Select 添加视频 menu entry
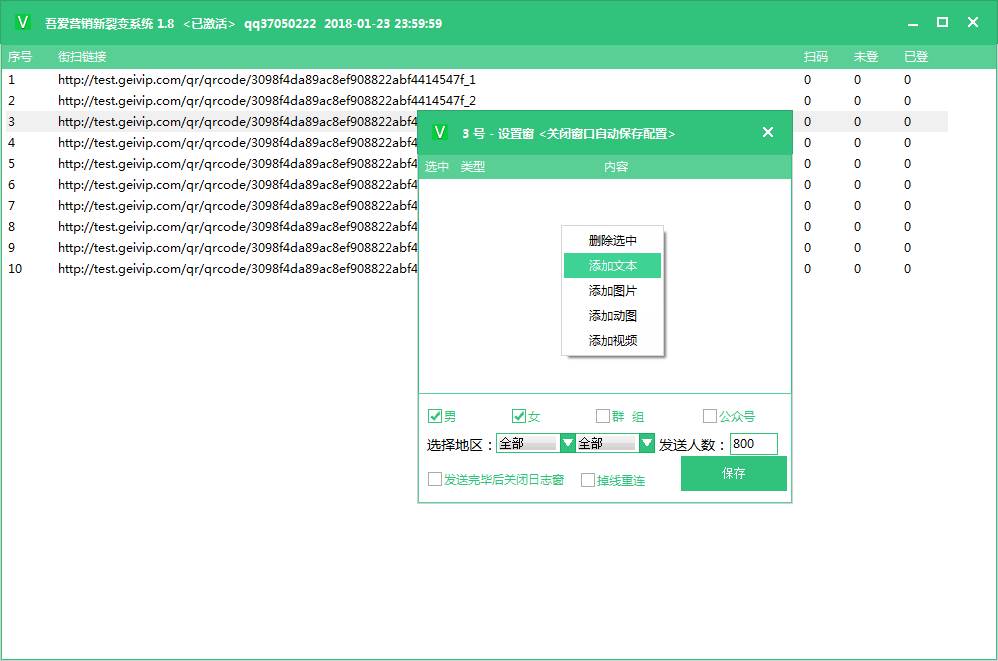 click(612, 340)
